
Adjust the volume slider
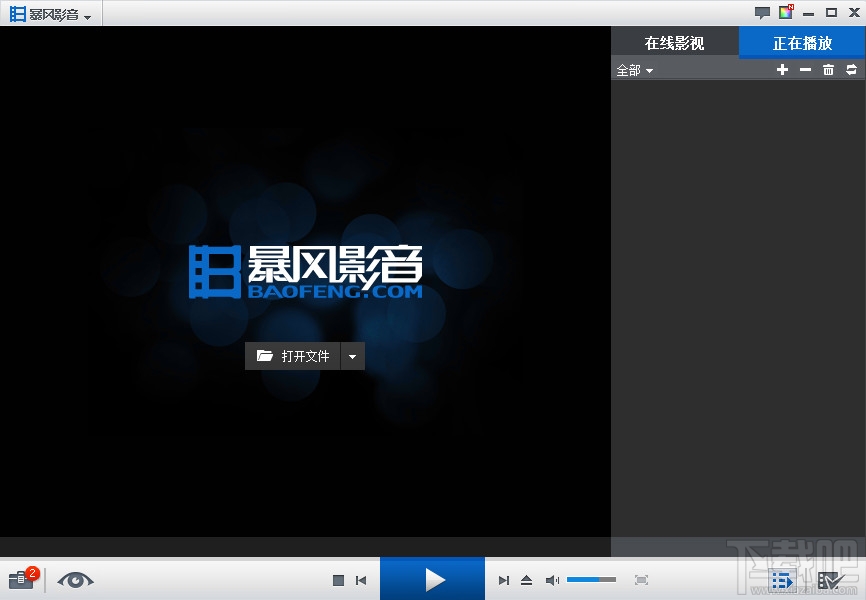coord(591,579)
